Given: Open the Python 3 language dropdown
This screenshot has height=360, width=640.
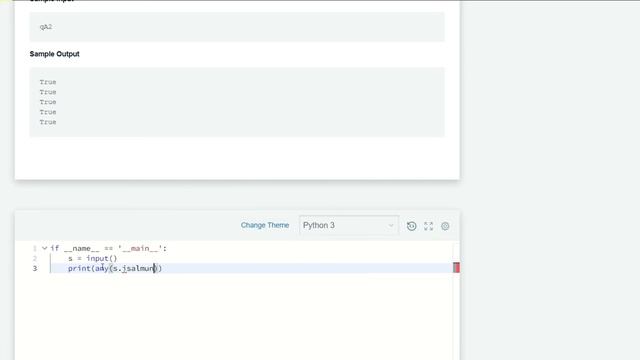Looking at the screenshot, I should click(x=349, y=225).
